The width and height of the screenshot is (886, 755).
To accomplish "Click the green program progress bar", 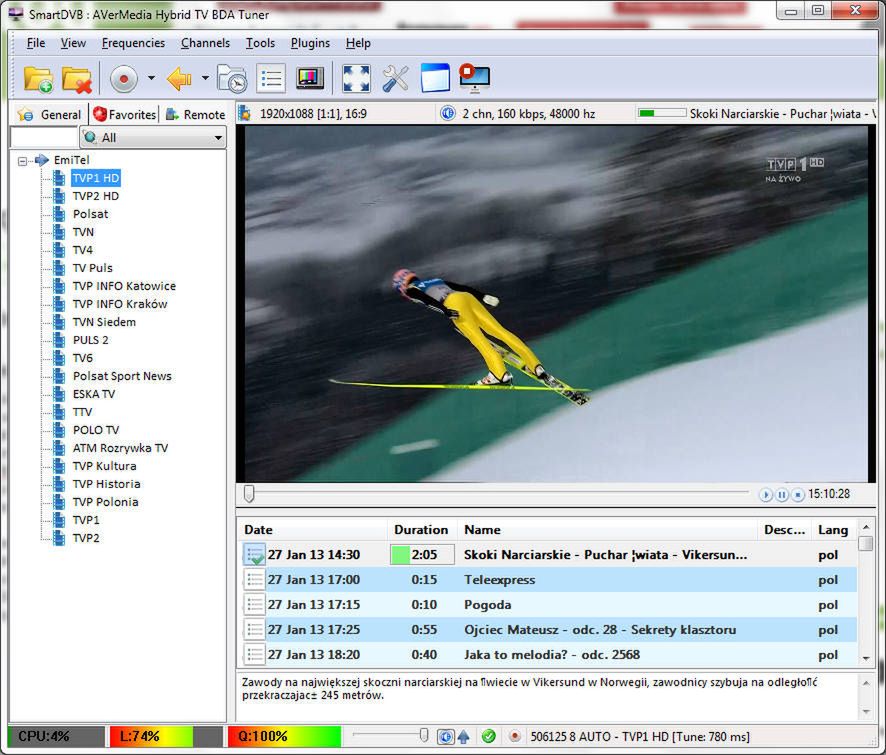I will click(x=662, y=113).
